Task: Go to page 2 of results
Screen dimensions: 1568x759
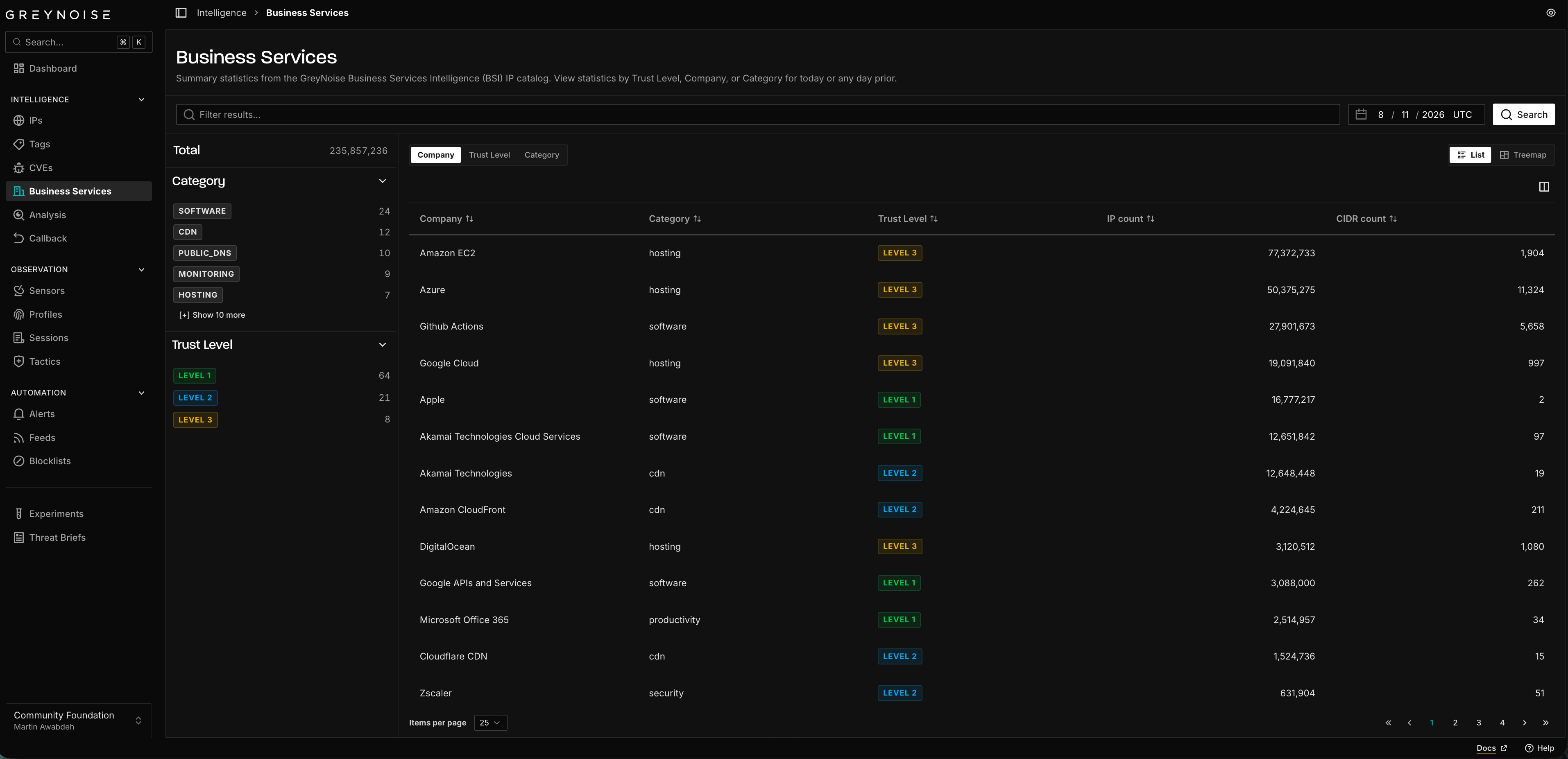Action: coord(1455,723)
